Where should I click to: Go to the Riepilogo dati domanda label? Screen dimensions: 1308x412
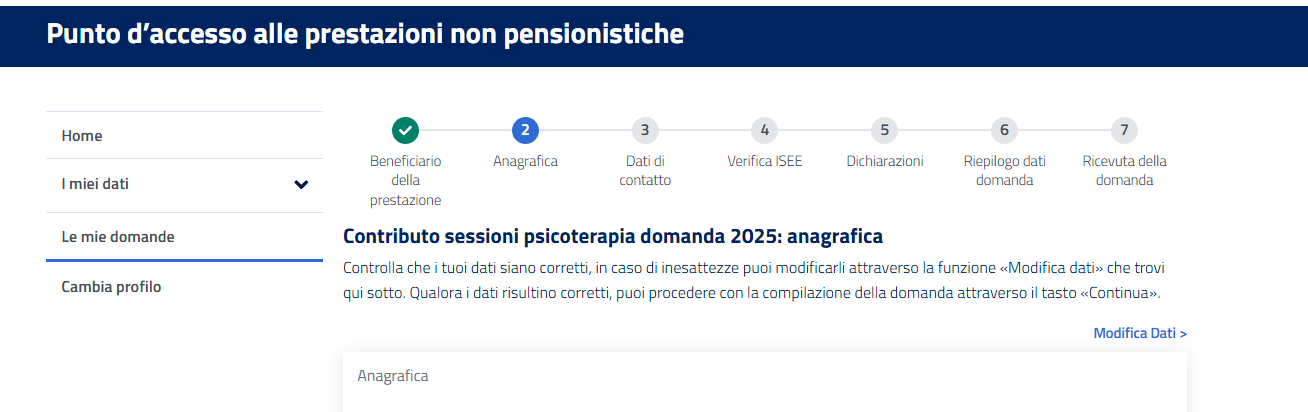coord(1004,170)
